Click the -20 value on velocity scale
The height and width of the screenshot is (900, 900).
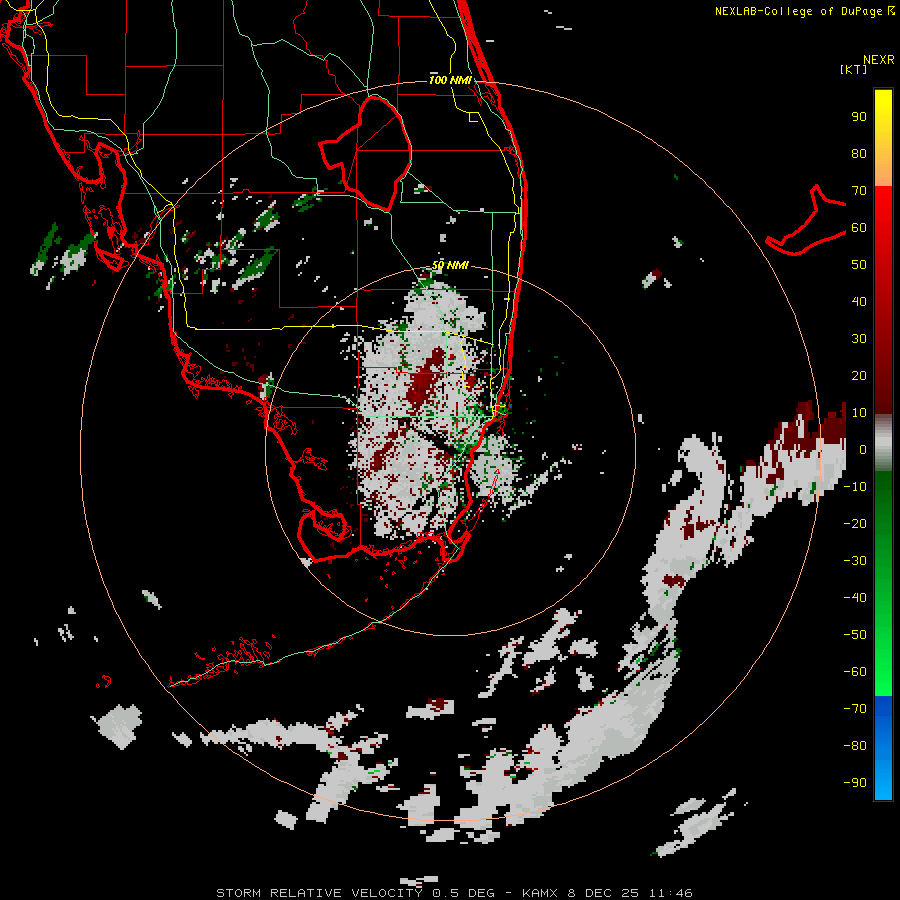coord(855,523)
